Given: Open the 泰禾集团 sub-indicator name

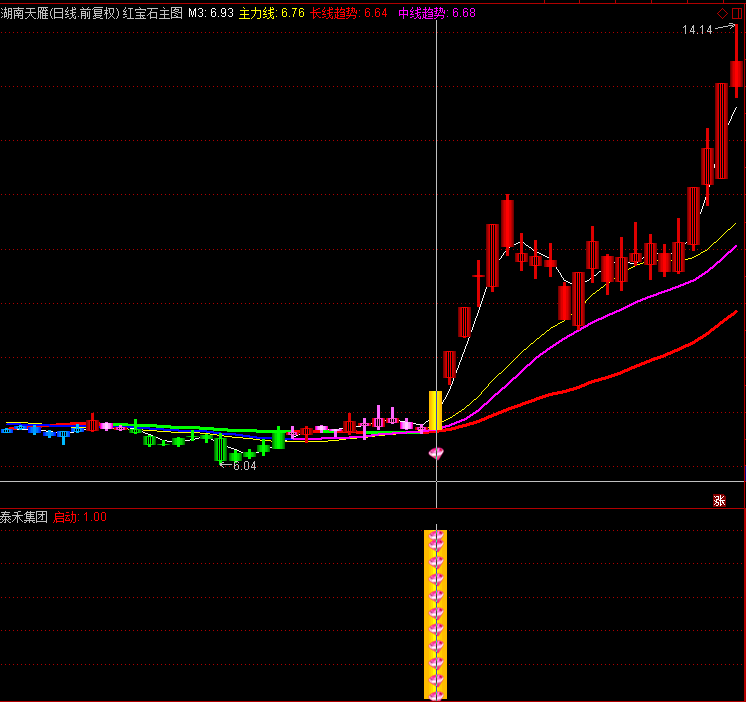Looking at the screenshot, I should (x=24, y=517).
